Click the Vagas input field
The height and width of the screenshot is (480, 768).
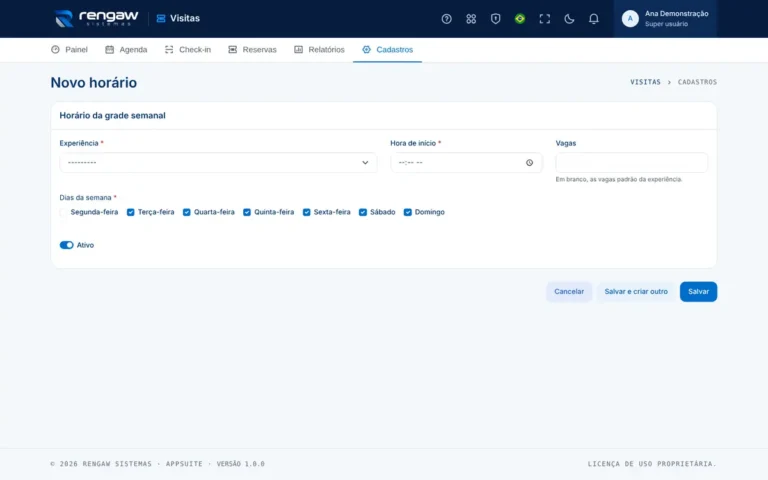click(631, 163)
